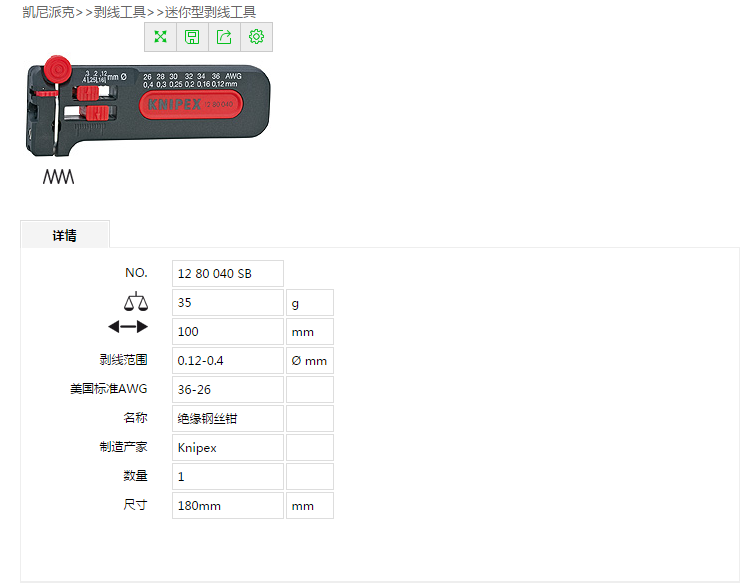
Task: Click the weight value field 35
Action: pos(228,302)
